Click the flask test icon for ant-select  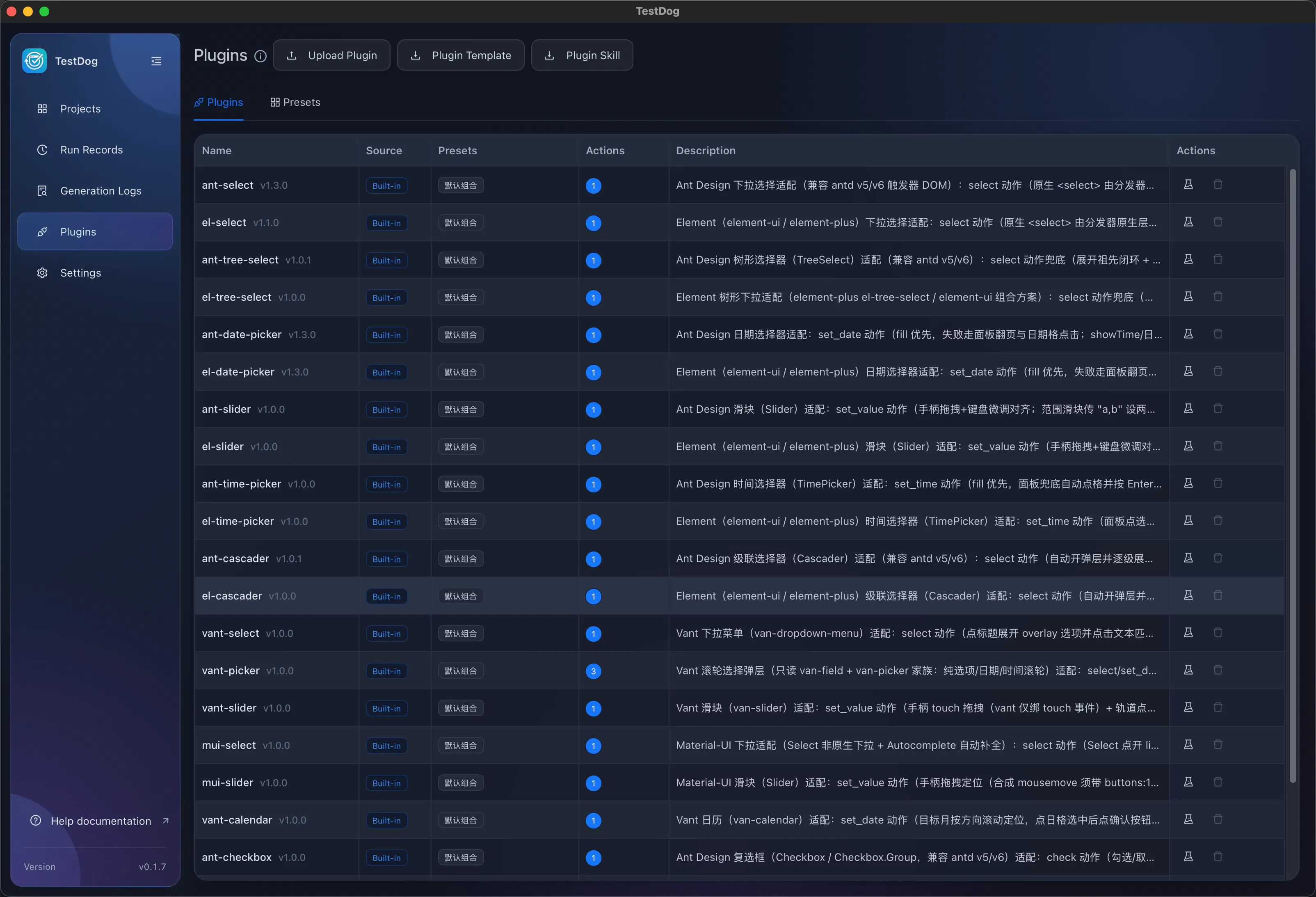point(1188,185)
